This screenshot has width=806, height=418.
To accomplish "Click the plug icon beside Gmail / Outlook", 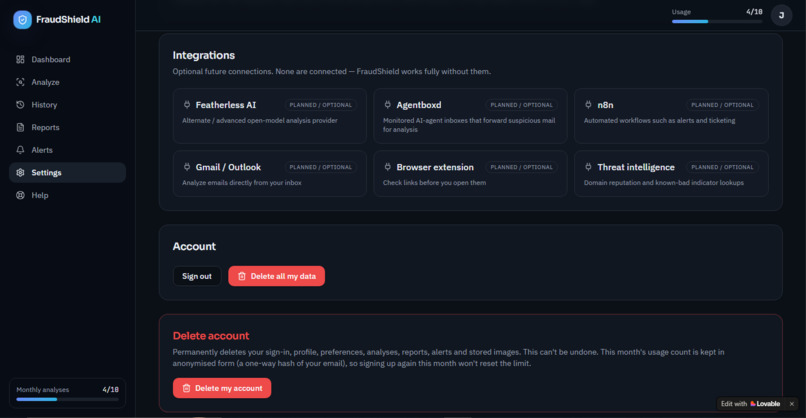I will (x=187, y=167).
